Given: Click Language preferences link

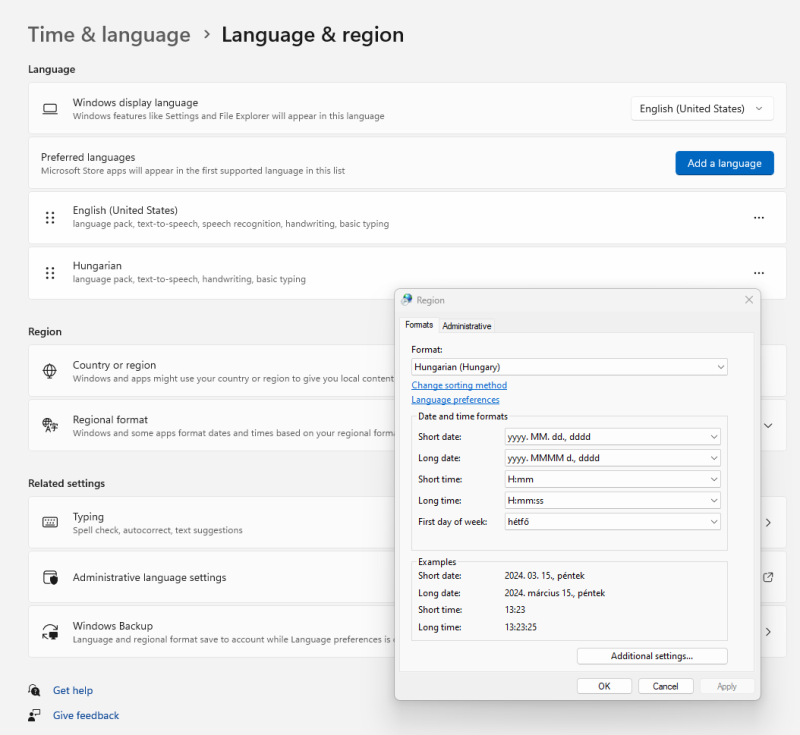Looking at the screenshot, I should [455, 399].
